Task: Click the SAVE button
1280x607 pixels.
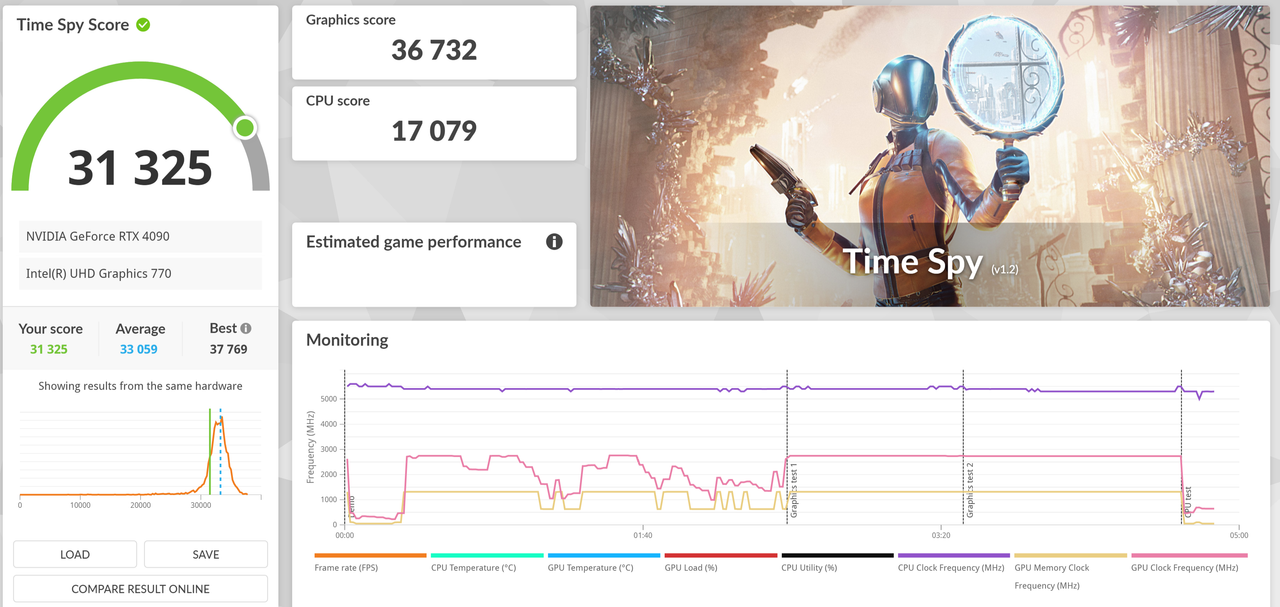Action: [206, 554]
